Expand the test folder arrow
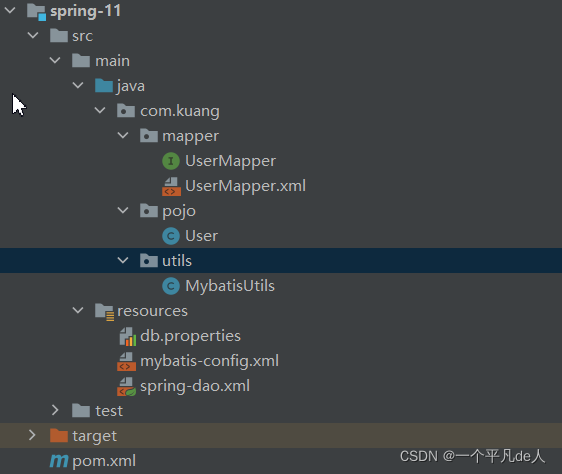Screen dimensions: 562x474 coord(55,410)
